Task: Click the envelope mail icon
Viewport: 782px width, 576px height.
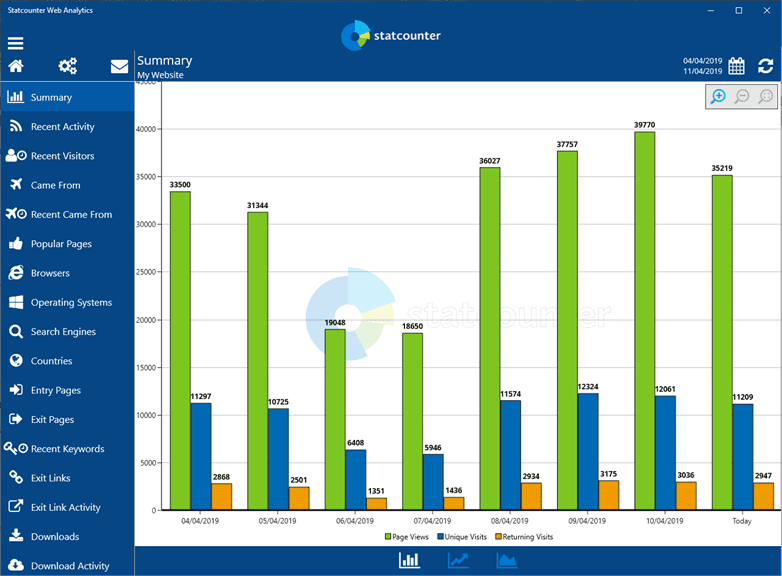Action: pos(119,66)
